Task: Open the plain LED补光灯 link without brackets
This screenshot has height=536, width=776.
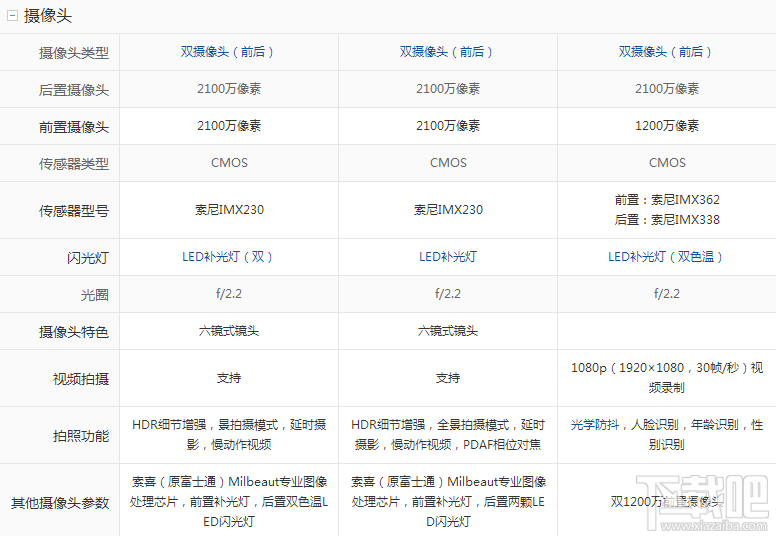Action: (447, 257)
